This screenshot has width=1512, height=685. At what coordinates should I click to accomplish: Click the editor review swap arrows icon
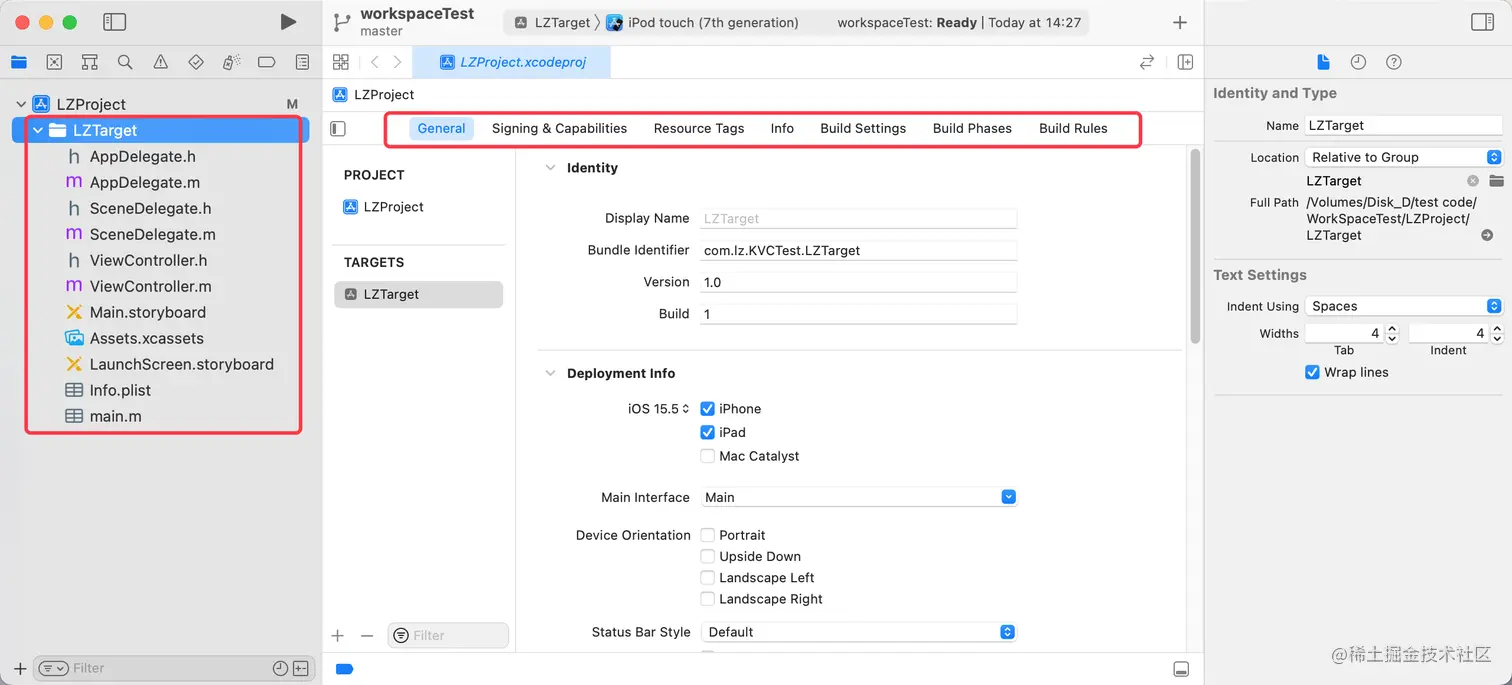(1147, 62)
